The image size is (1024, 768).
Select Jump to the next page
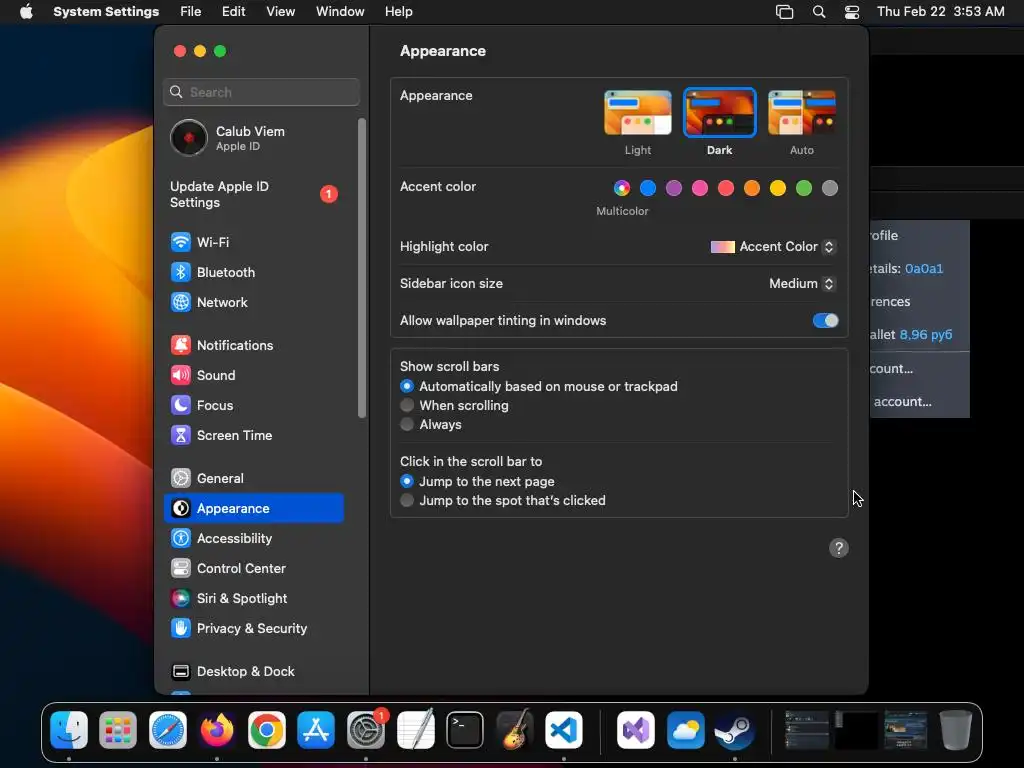coord(407,481)
